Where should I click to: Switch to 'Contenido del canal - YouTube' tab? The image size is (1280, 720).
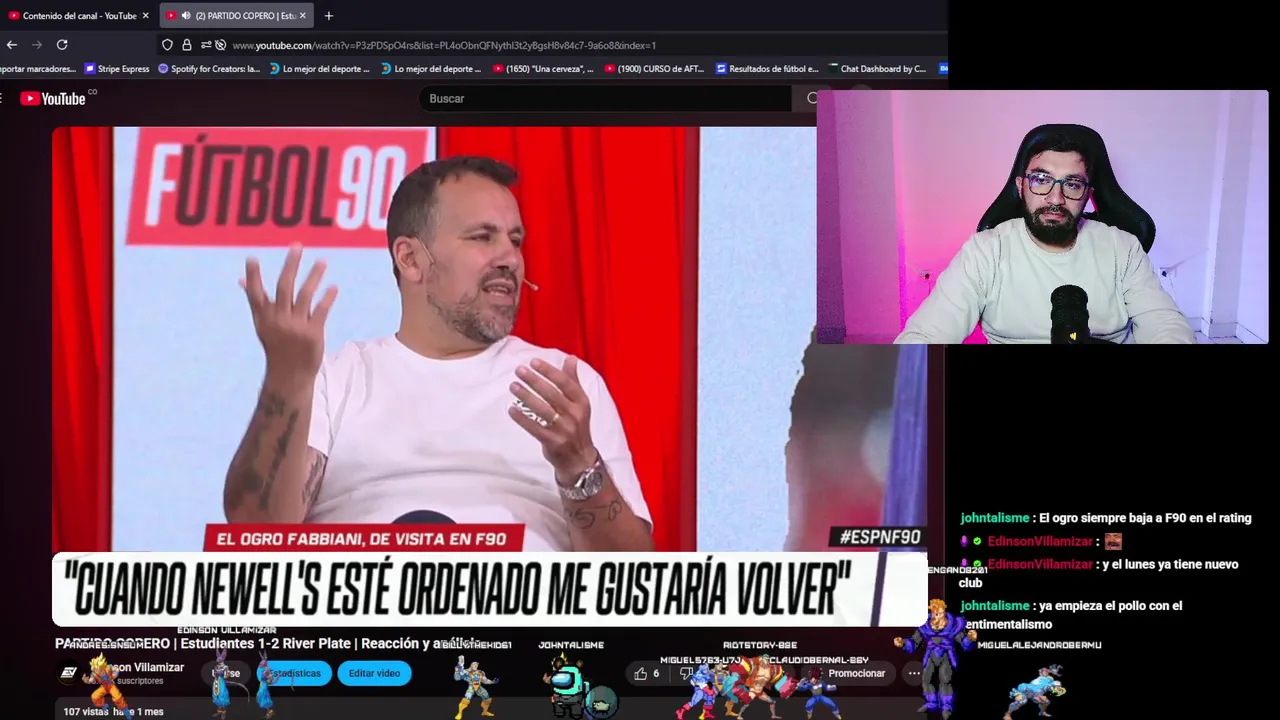point(78,16)
